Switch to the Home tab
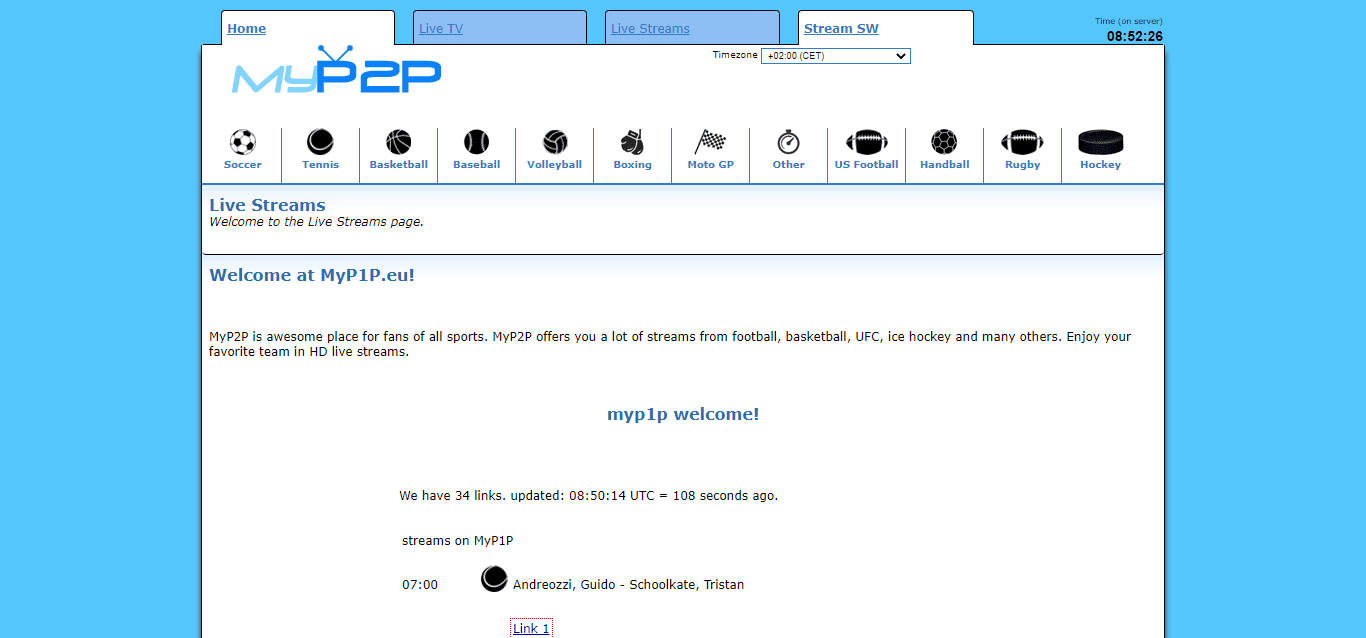The height and width of the screenshot is (638, 1366). [x=246, y=29]
